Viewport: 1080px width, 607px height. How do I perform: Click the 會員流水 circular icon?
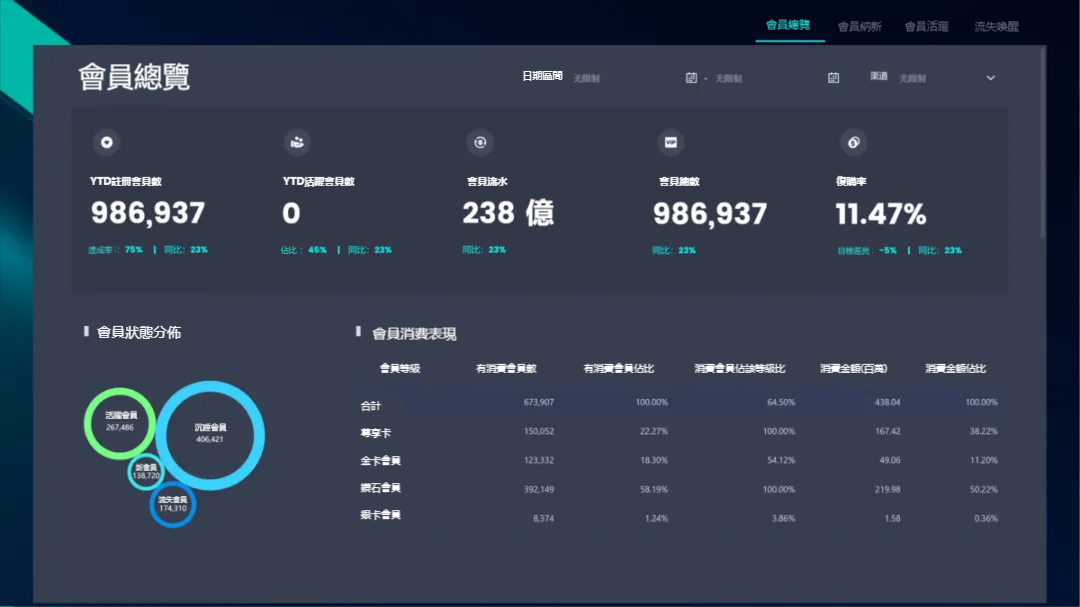coord(480,143)
